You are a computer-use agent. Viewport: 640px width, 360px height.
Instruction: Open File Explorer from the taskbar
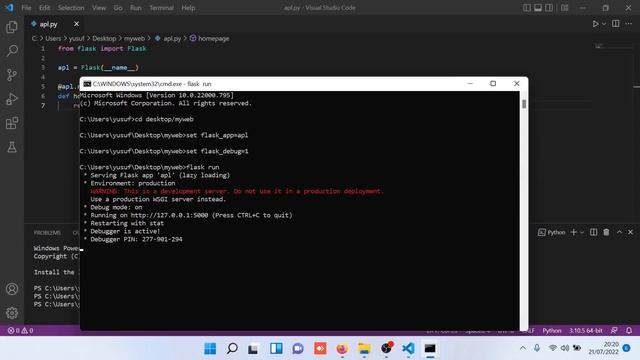click(x=364, y=349)
